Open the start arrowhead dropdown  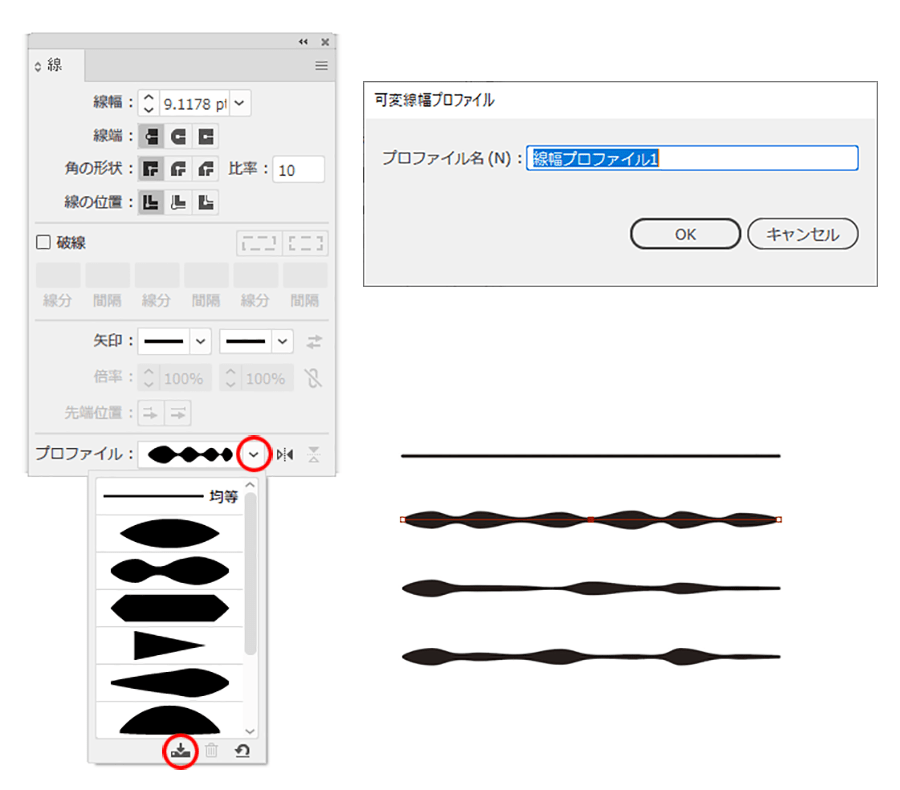(x=200, y=341)
